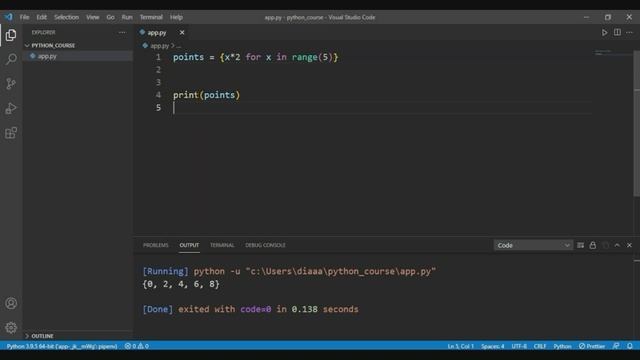The image size is (640, 360).
Task: Click the [Running] python command output line
Action: (x=289, y=271)
